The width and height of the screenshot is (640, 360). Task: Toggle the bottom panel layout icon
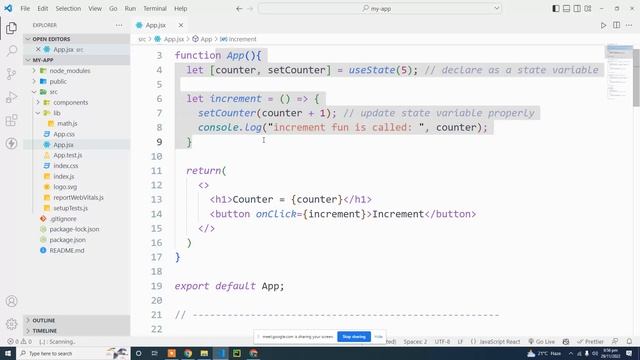coord(567,8)
